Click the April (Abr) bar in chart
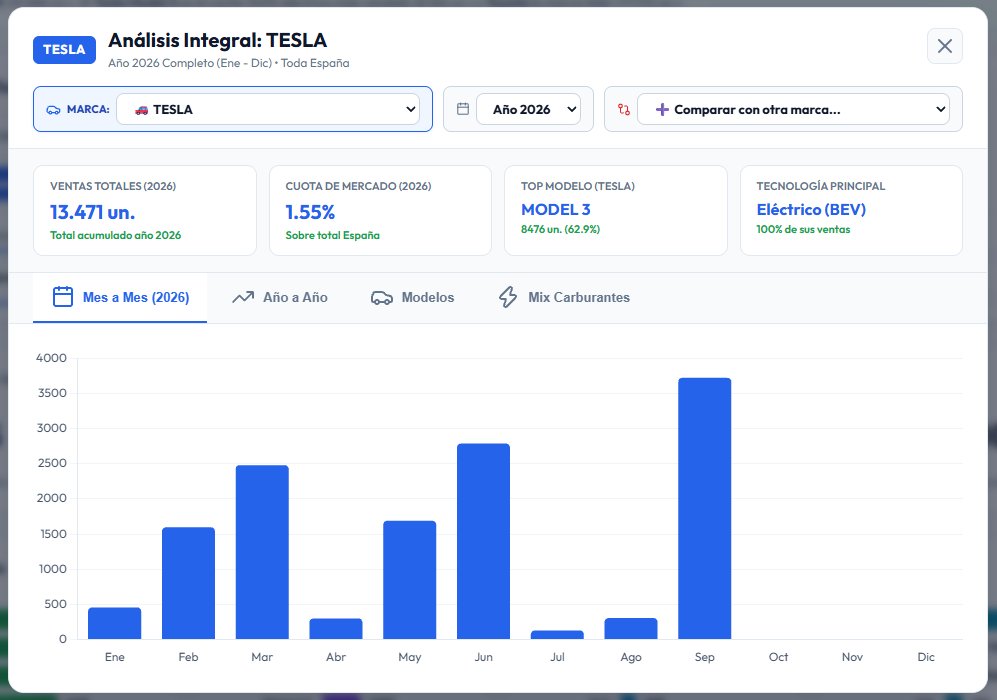The image size is (997, 700). (336, 629)
